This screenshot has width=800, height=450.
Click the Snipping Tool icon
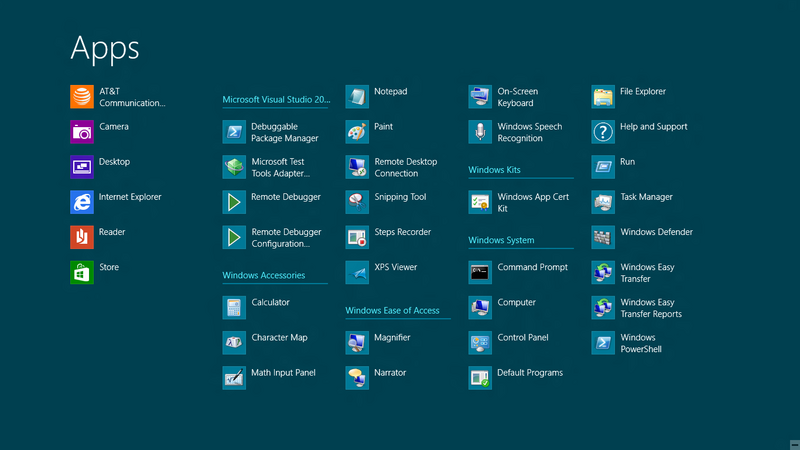[357, 202]
